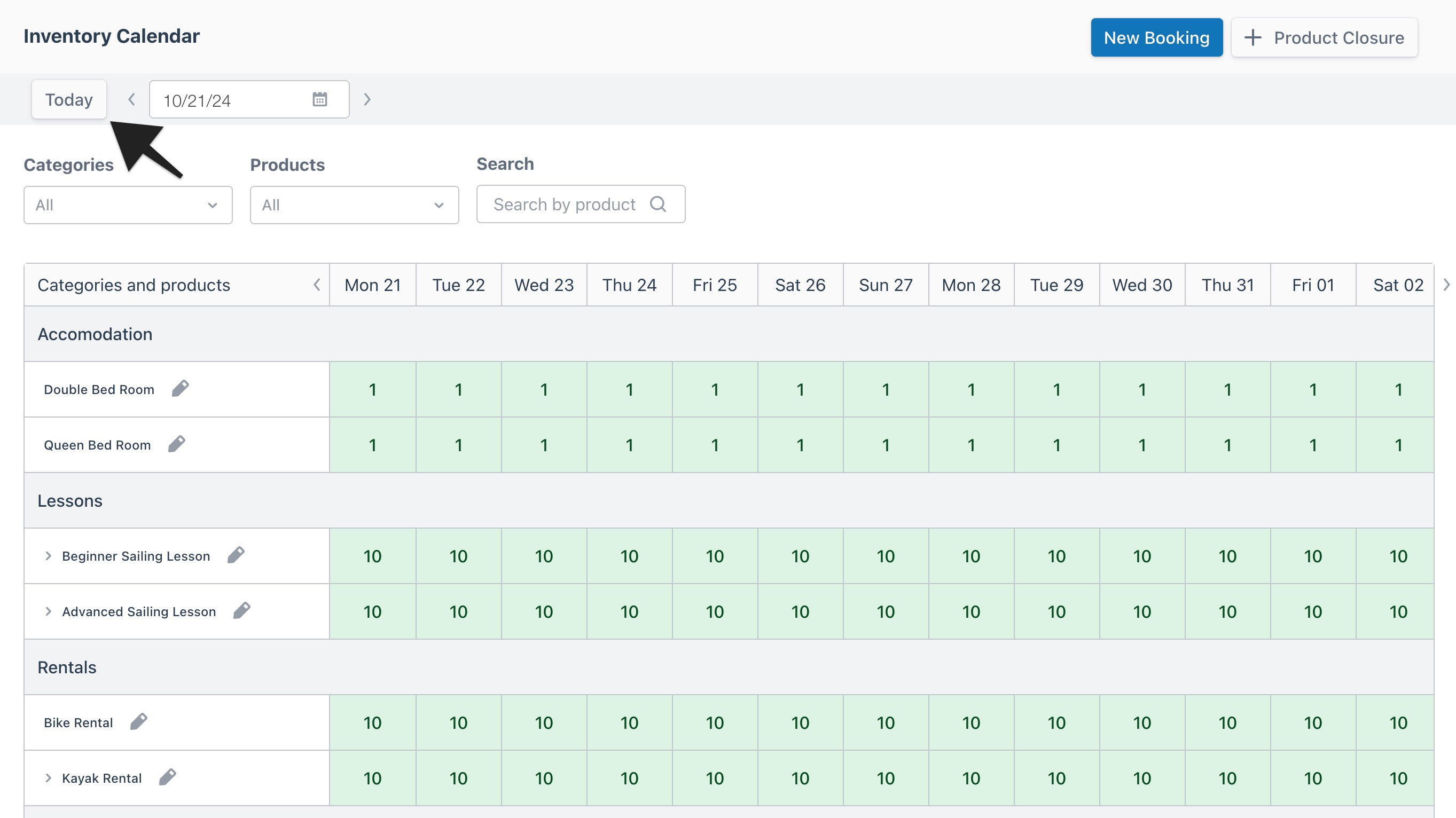Viewport: 1456px width, 818px height.
Task: Click Double Bed Room availability on Sat 02
Action: [x=1395, y=389]
